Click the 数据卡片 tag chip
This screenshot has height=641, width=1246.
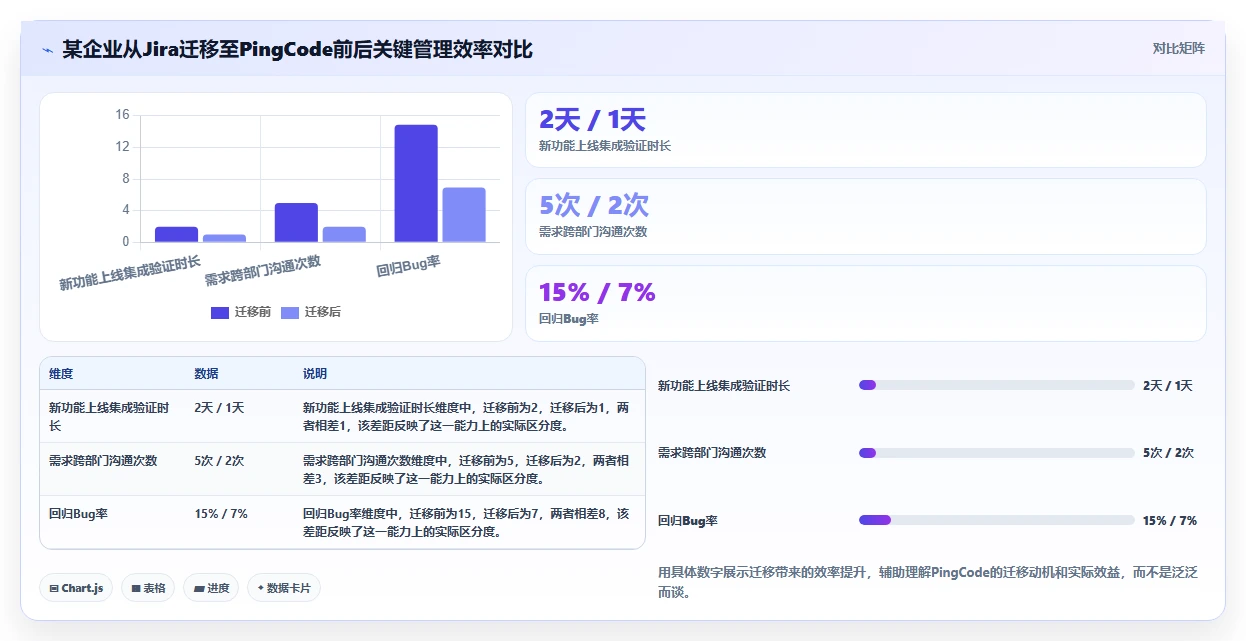click(x=284, y=588)
